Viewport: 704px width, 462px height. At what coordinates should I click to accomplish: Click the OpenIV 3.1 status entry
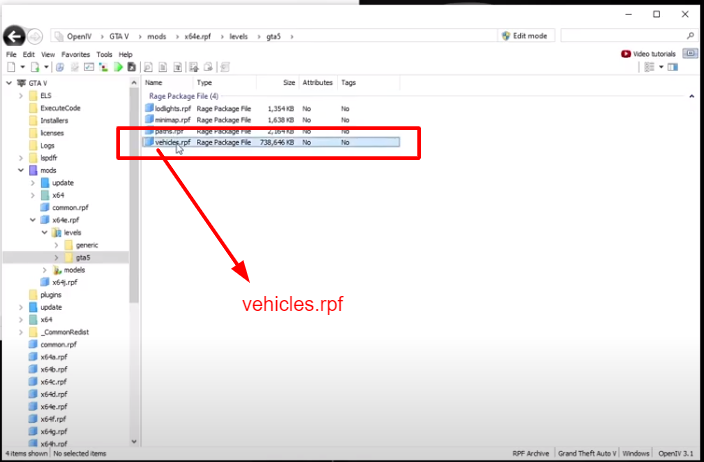click(x=676, y=453)
